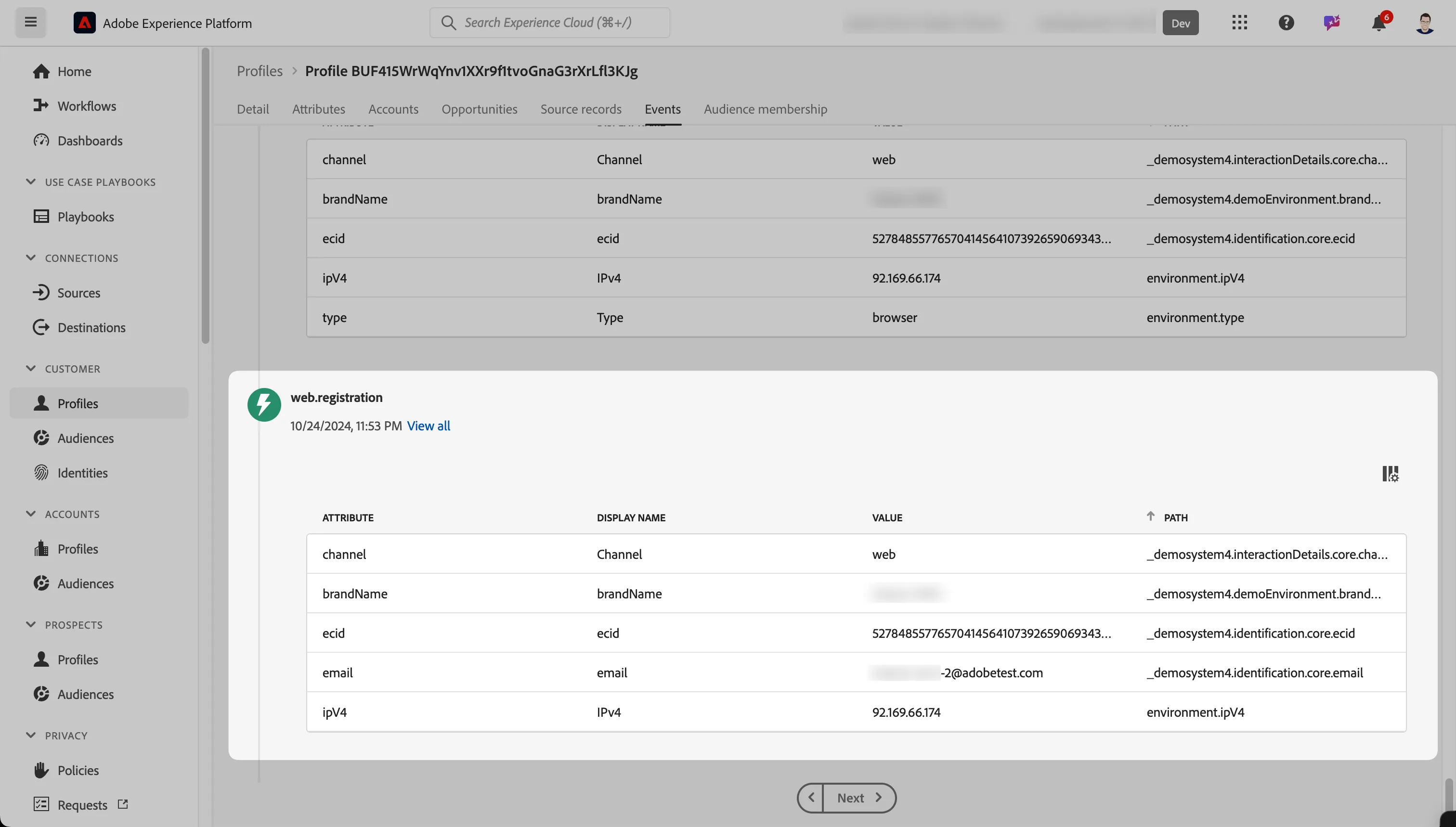Viewport: 1456px width, 827px height.
Task: Open column settings for web.registration table
Action: pyautogui.click(x=1390, y=474)
